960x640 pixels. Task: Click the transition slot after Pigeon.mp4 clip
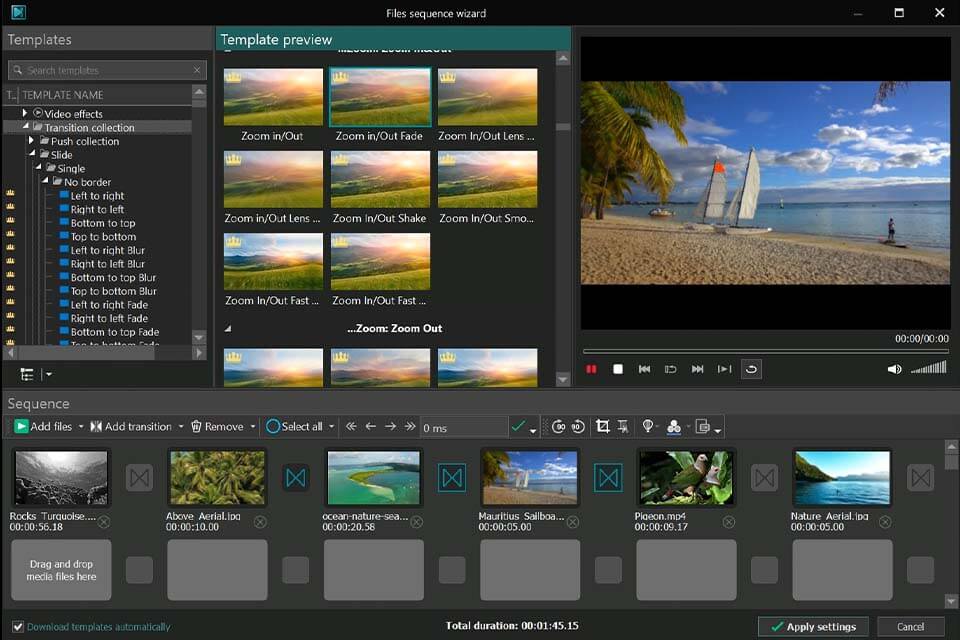765,478
